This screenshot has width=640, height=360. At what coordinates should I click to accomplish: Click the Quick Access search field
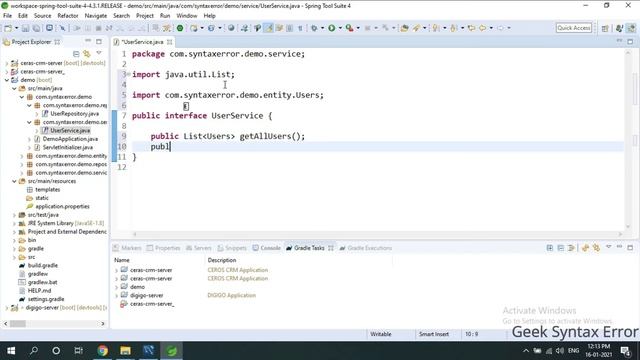[x=573, y=28]
